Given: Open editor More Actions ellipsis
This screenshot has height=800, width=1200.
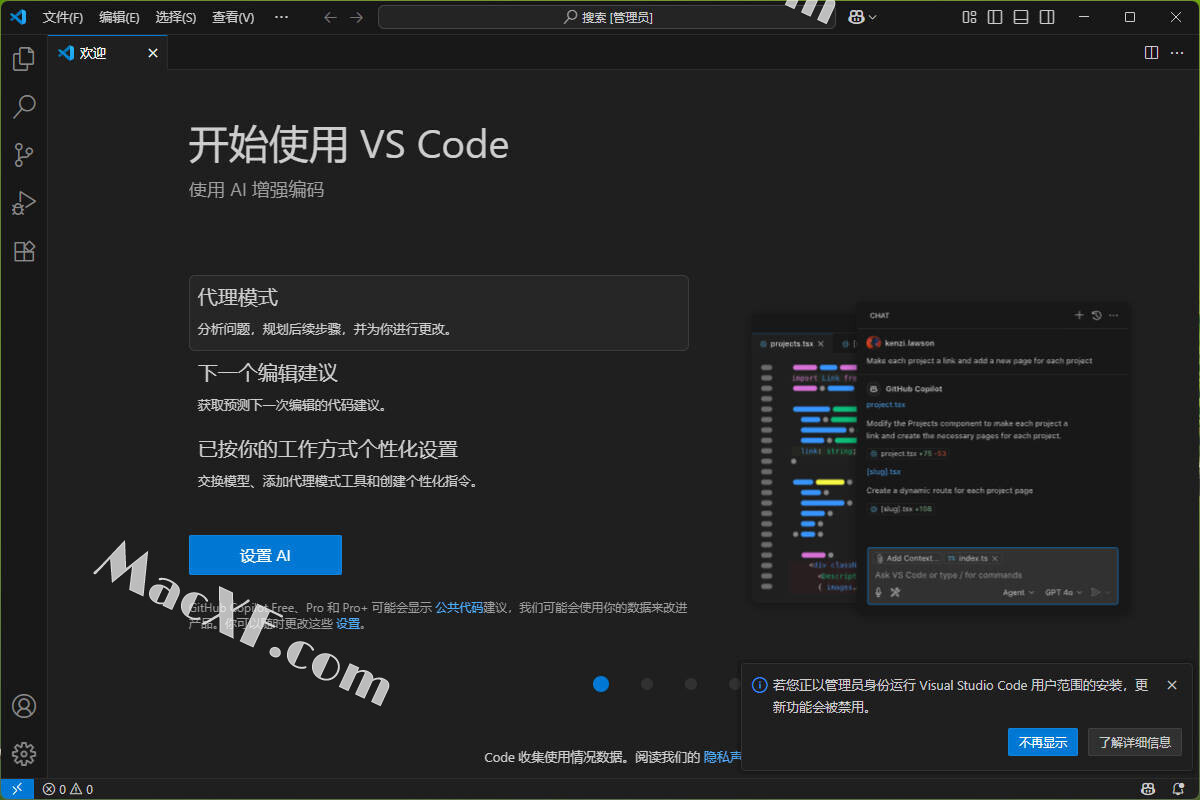Looking at the screenshot, I should (x=1178, y=53).
